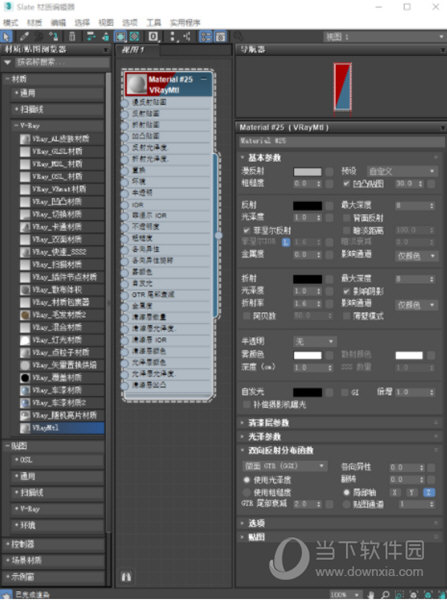
Task: Enable the 补偿摄影机曝光 checkbox
Action: tap(246, 404)
